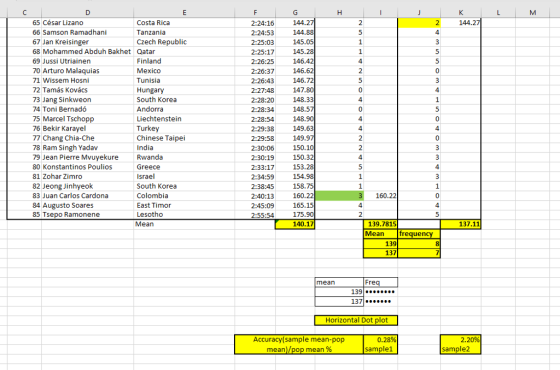The image size is (560, 370).
Task: Click the Horizontal Dot plot label
Action: click(356, 320)
